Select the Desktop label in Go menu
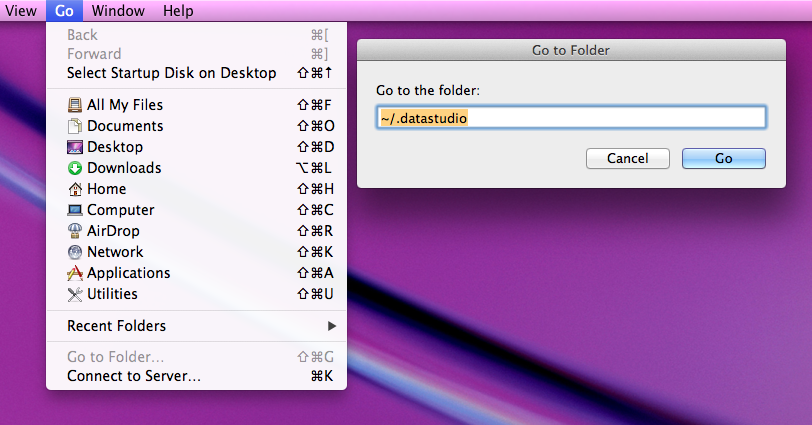This screenshot has width=812, height=425. (115, 147)
